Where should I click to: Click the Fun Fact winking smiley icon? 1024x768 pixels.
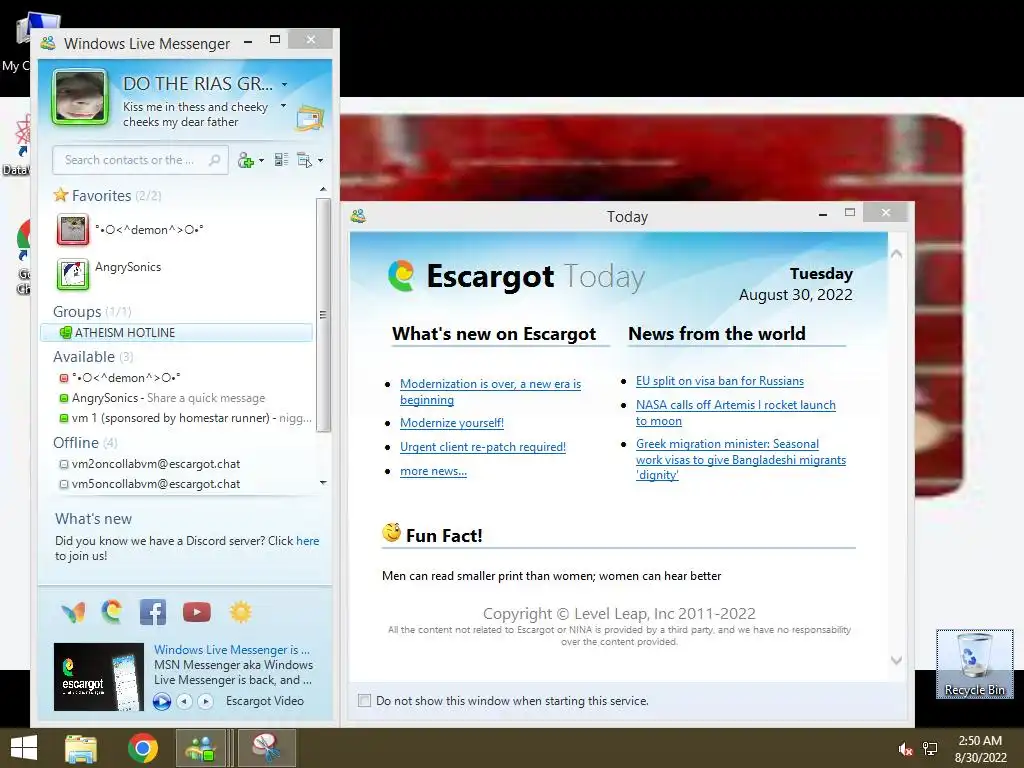pyautogui.click(x=391, y=533)
